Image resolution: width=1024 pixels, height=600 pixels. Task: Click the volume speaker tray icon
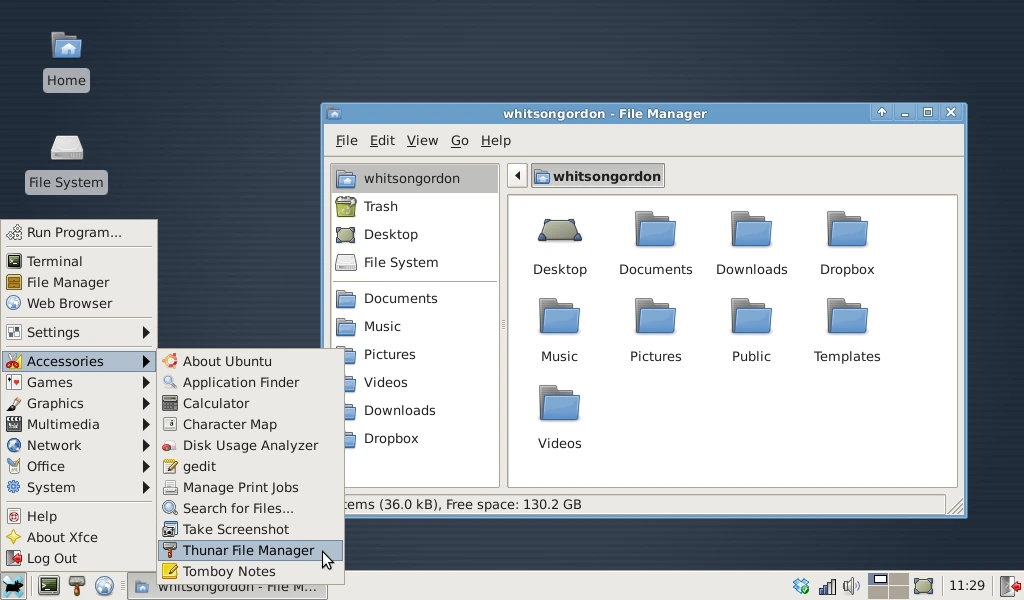click(x=851, y=586)
